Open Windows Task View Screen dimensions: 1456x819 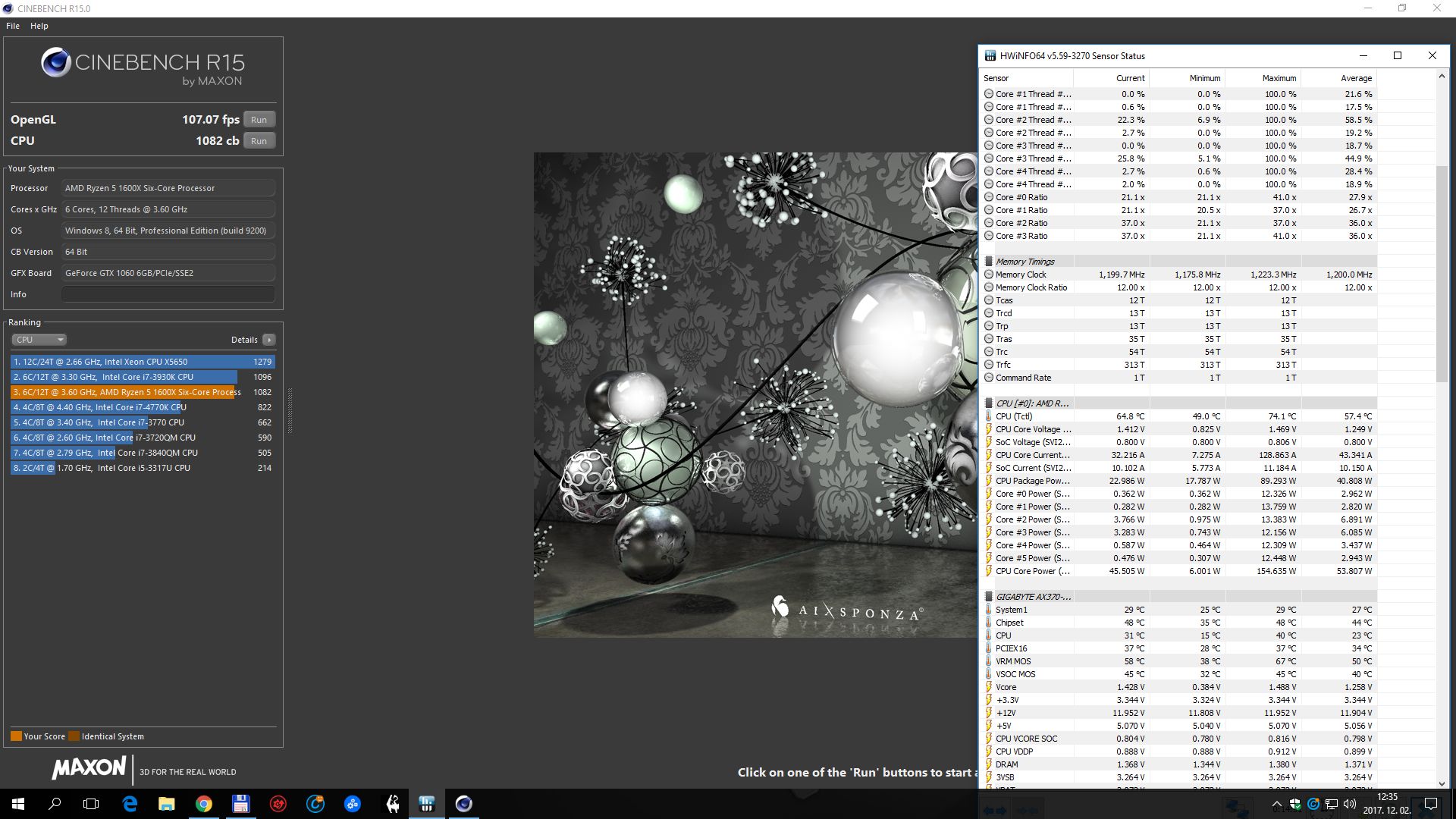91,804
